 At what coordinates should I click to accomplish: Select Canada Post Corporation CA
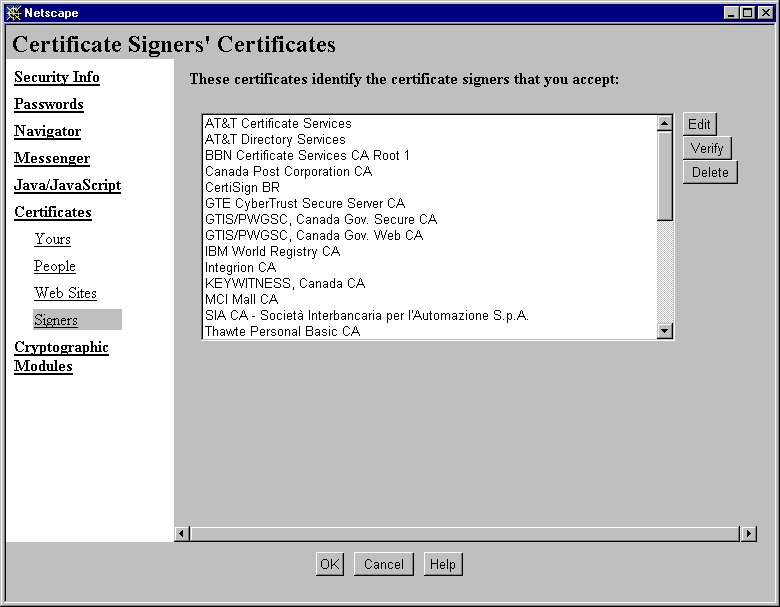coord(430,171)
